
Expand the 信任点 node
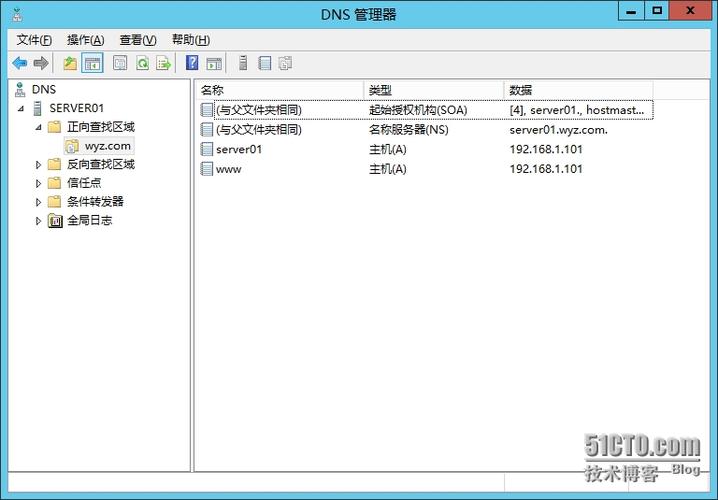[38, 183]
